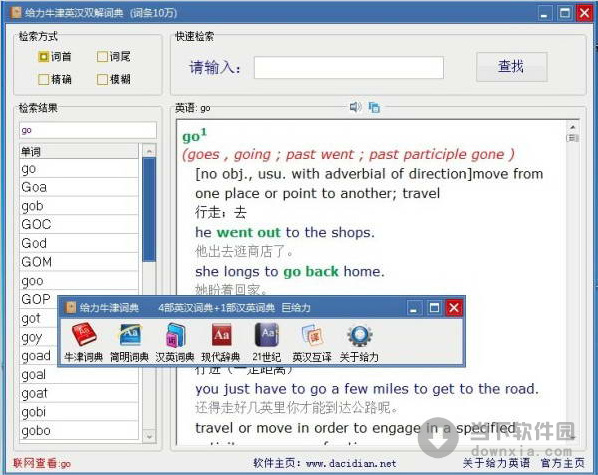Viewport: 598px width, 475px height.
Task: Open 官方主页 official homepage link
Action: click(563, 463)
